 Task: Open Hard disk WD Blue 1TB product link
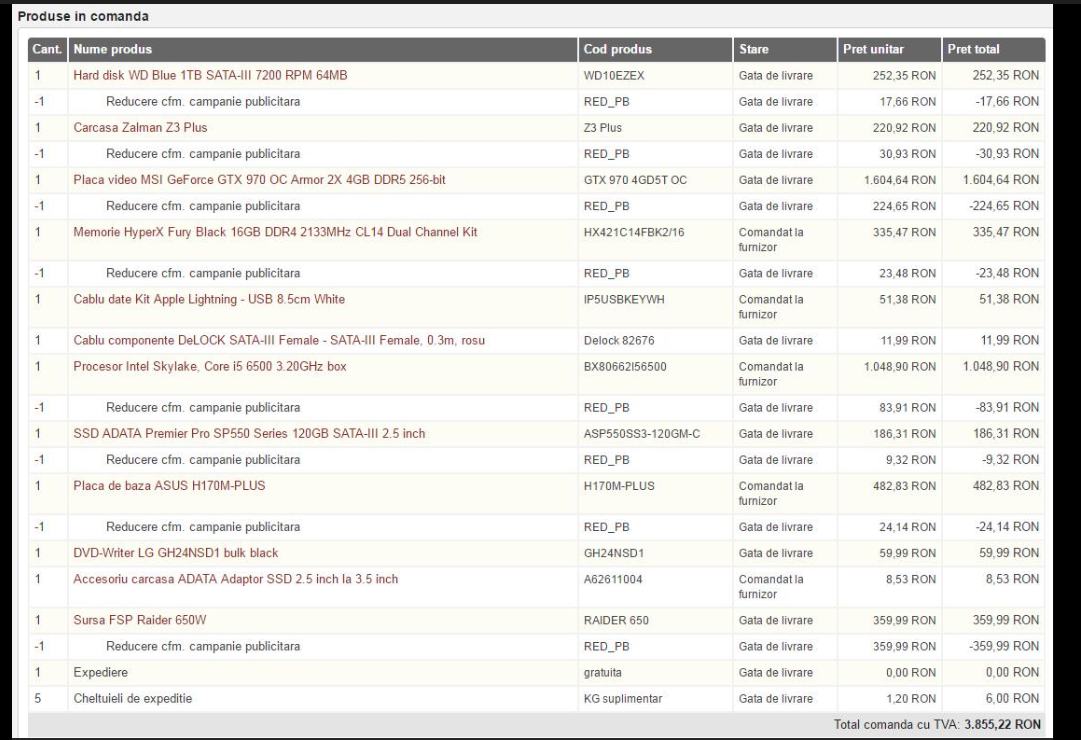(x=210, y=75)
